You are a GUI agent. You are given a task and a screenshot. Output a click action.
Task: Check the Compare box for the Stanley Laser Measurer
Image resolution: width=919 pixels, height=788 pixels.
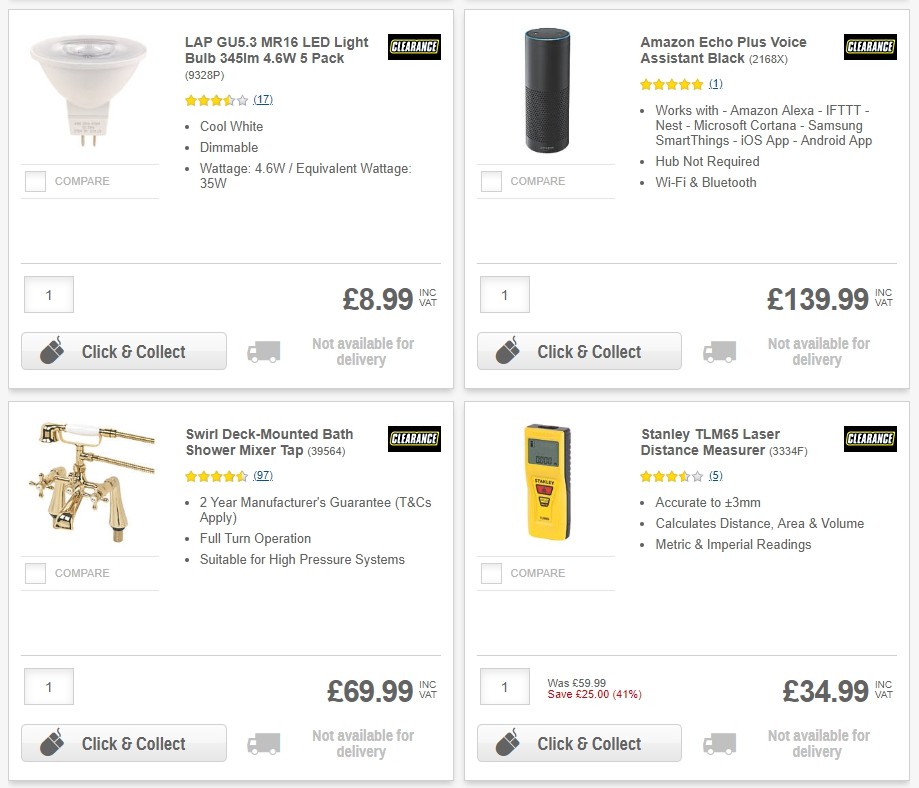pyautogui.click(x=491, y=573)
